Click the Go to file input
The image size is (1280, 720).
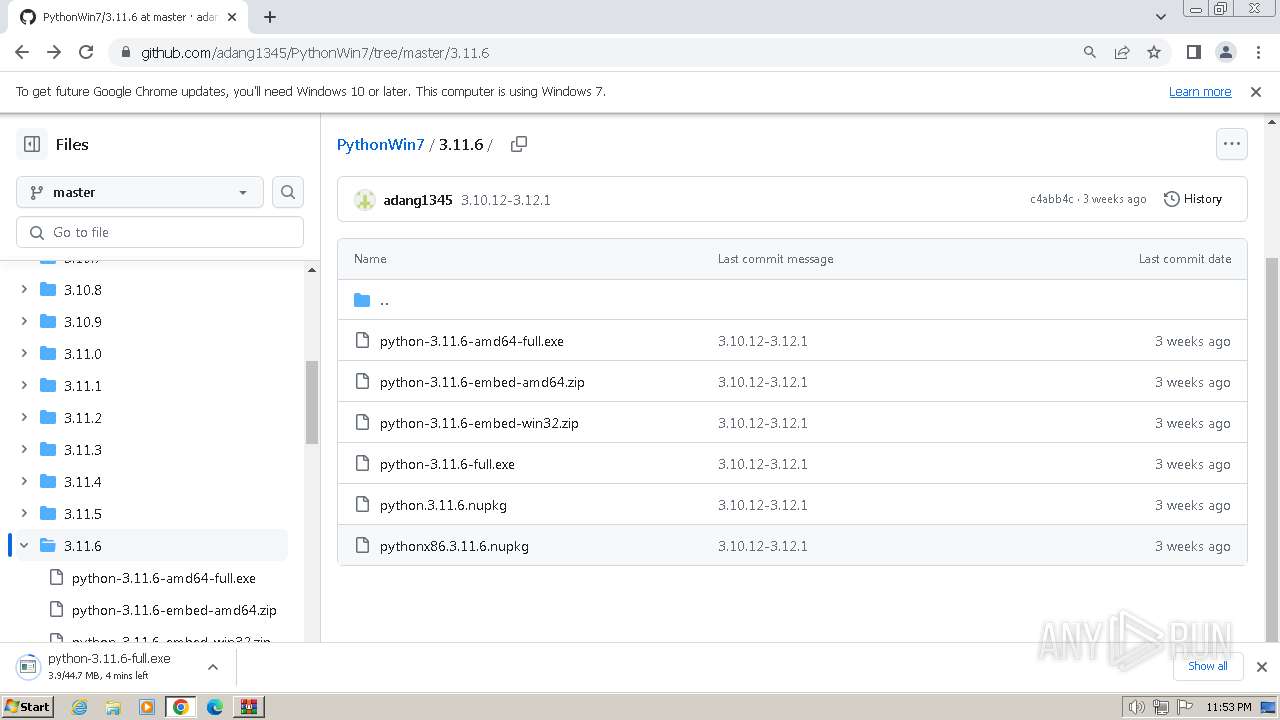pyautogui.click(x=160, y=232)
